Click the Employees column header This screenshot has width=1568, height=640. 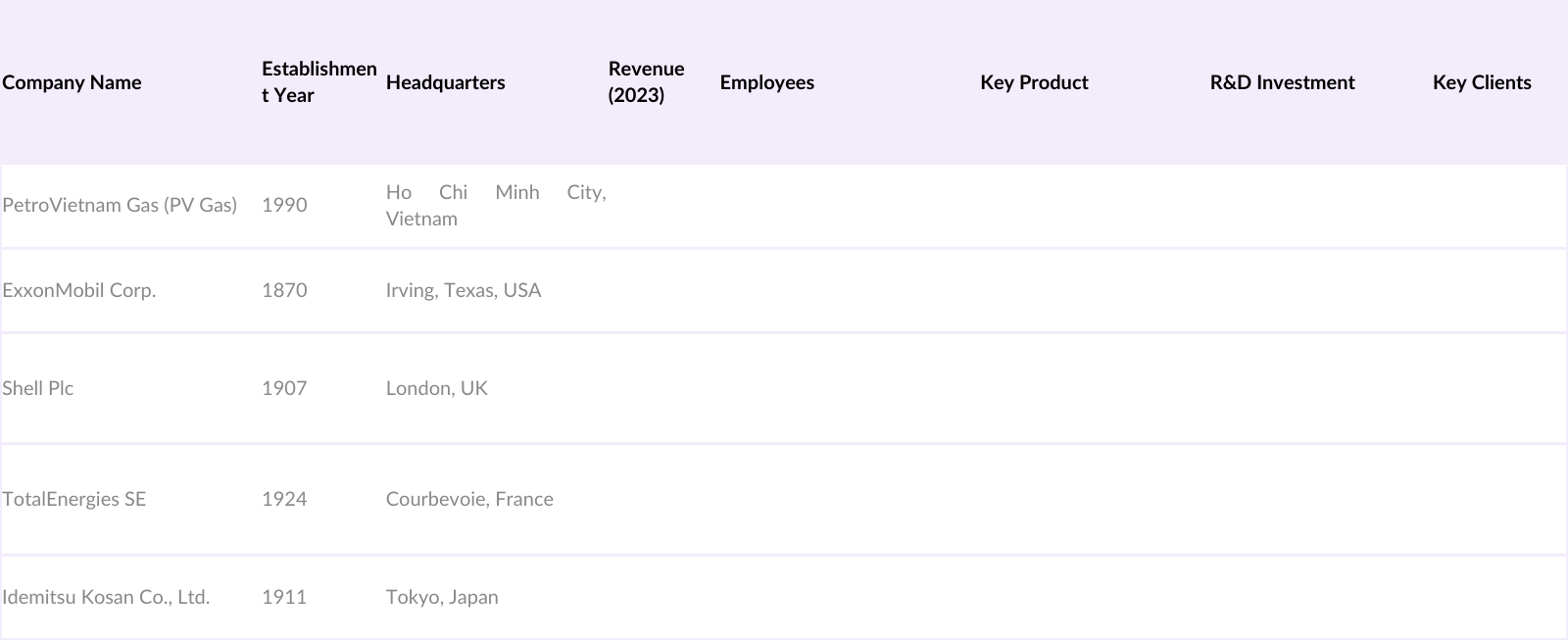point(767,82)
